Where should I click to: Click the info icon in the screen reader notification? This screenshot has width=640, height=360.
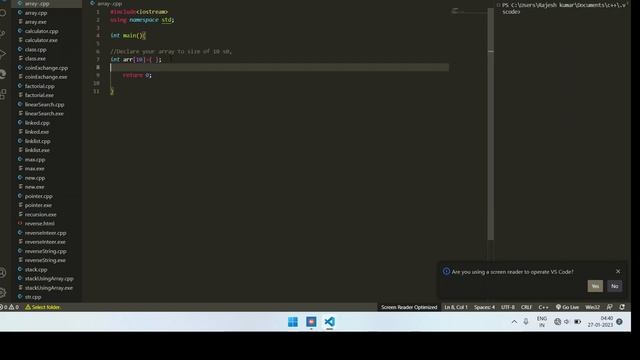point(446,271)
